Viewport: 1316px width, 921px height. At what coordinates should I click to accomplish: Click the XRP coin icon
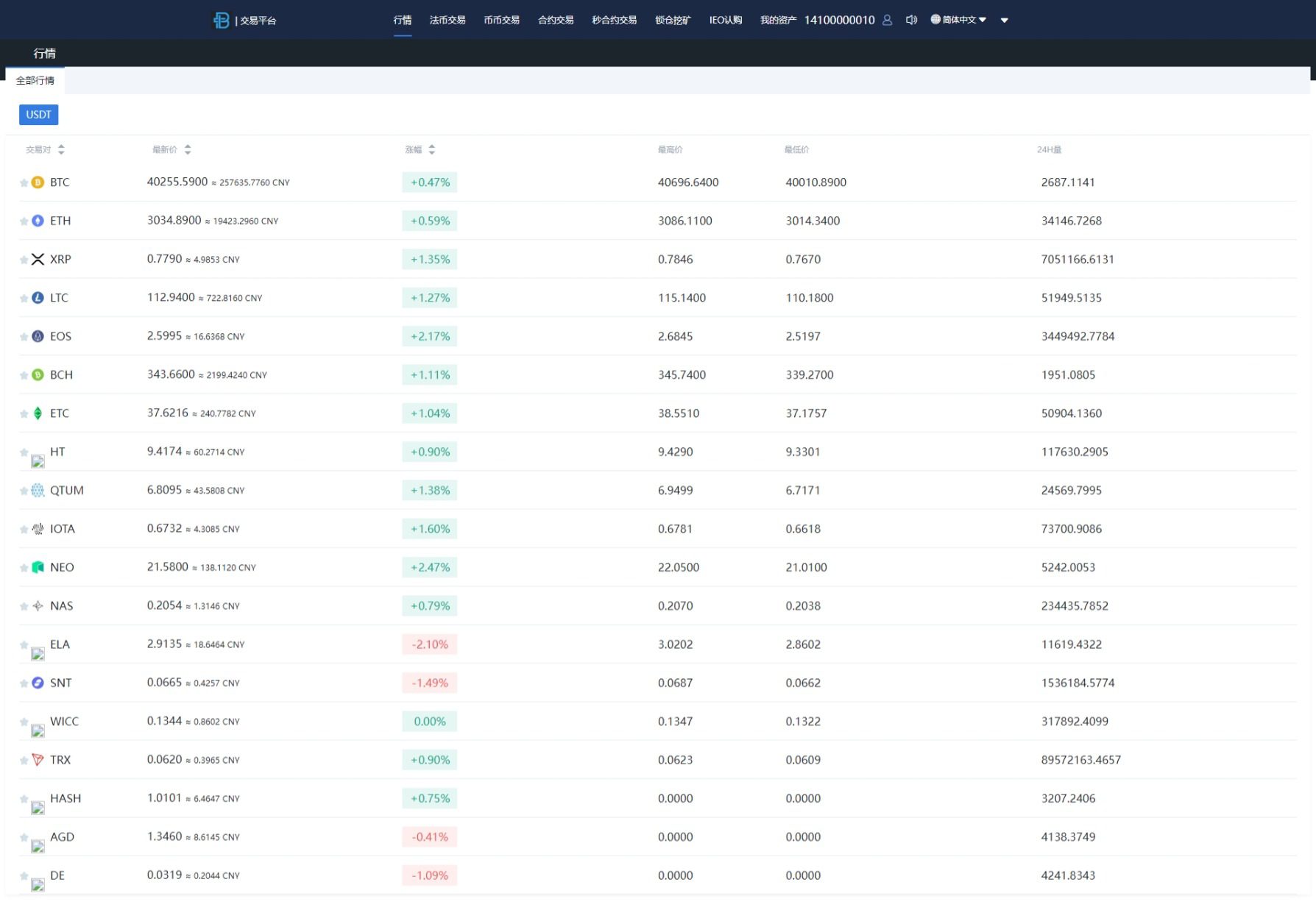(38, 260)
